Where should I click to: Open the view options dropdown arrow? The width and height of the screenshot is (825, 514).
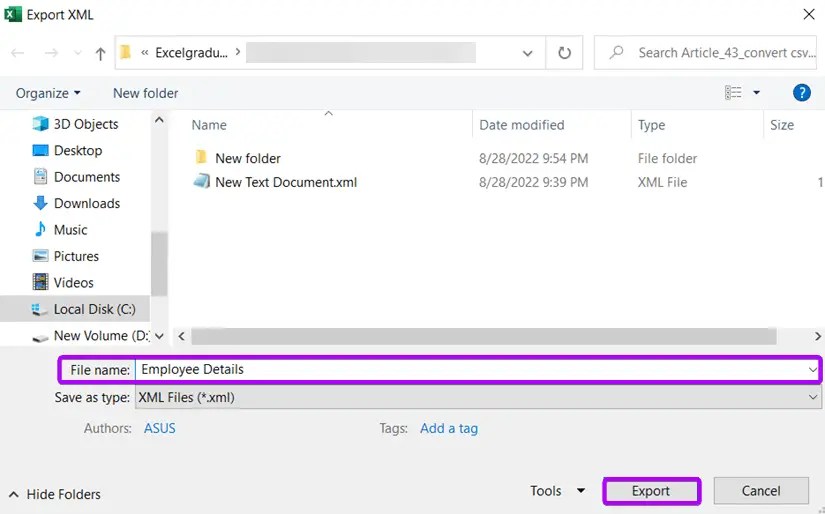[x=756, y=93]
